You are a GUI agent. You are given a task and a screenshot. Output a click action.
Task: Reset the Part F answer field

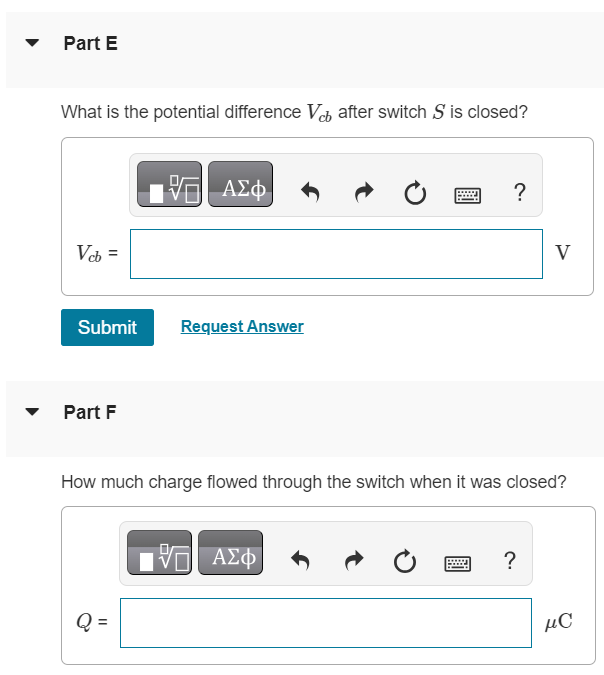[x=405, y=561]
